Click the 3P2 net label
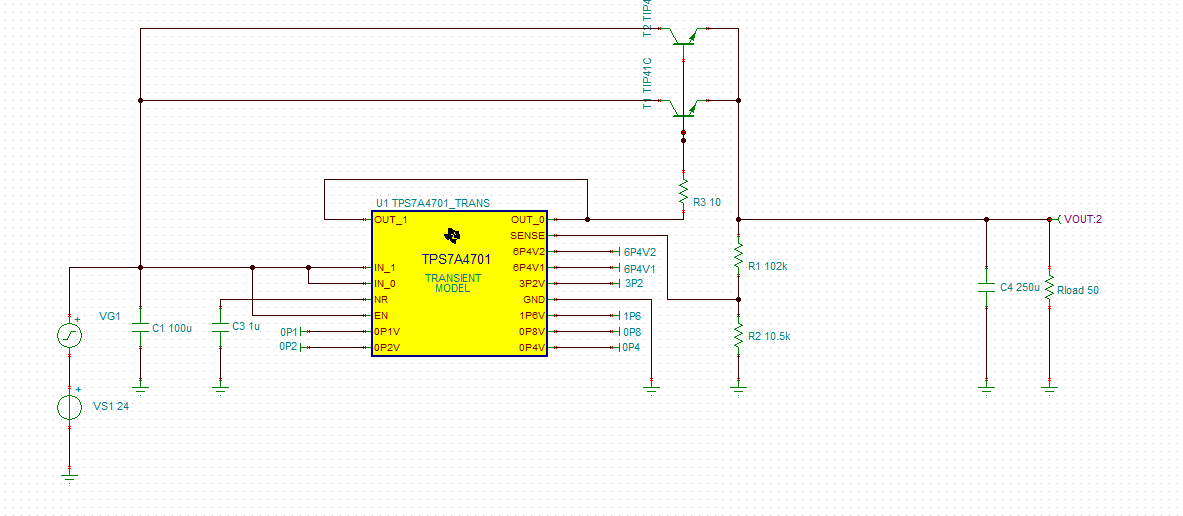 click(634, 284)
